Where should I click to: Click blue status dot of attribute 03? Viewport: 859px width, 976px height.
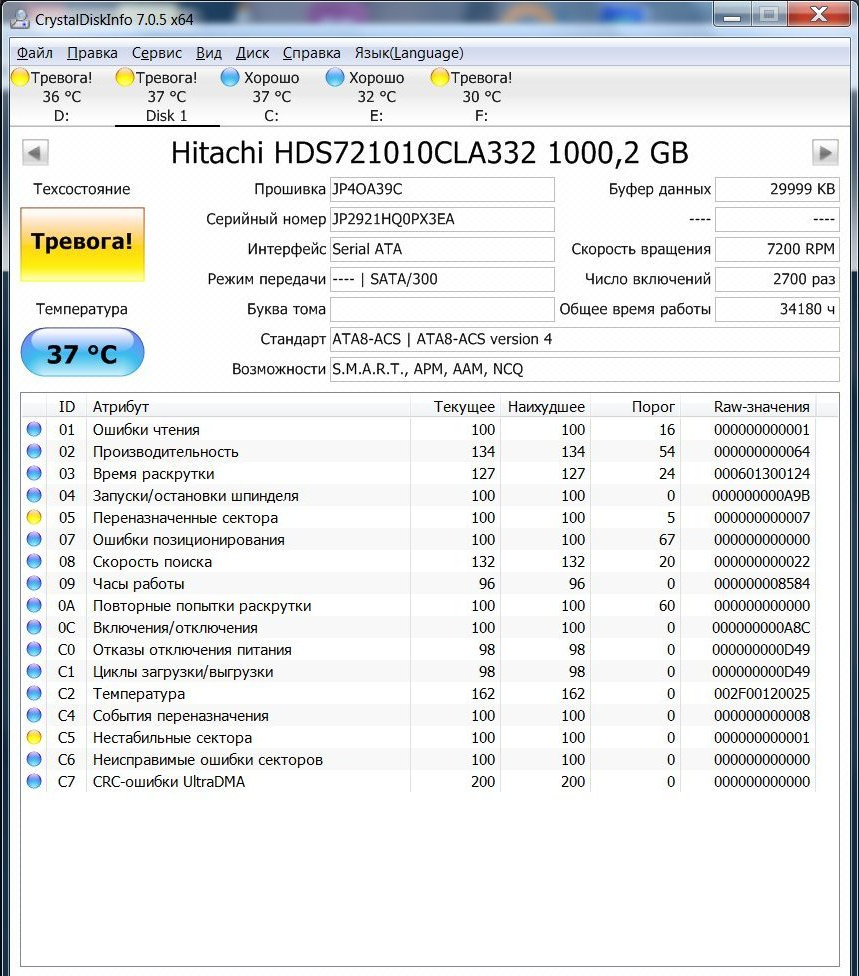click(x=34, y=473)
